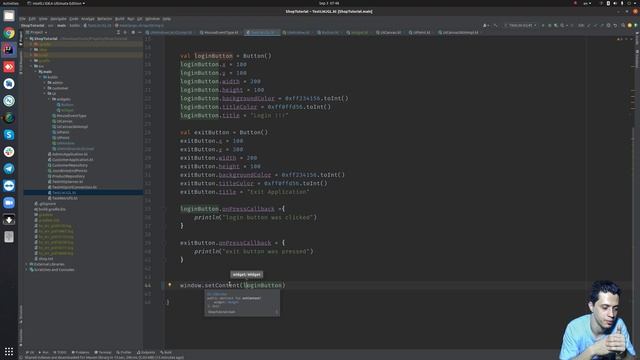Click loginButton argument in window.setContent call
Image resolution: width=640 pixels, height=360 pixels.
click(263, 285)
